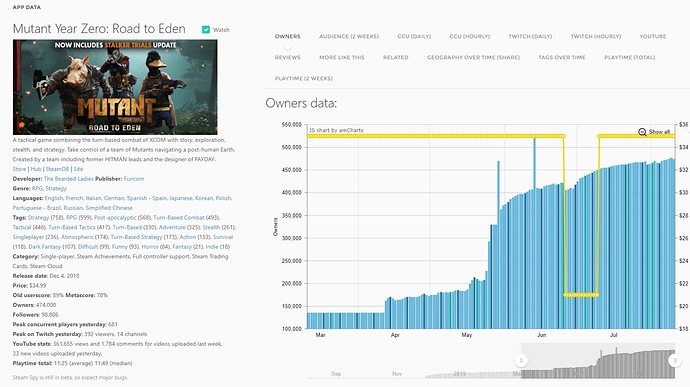Select the Tags Over Time tab

pos(562,58)
